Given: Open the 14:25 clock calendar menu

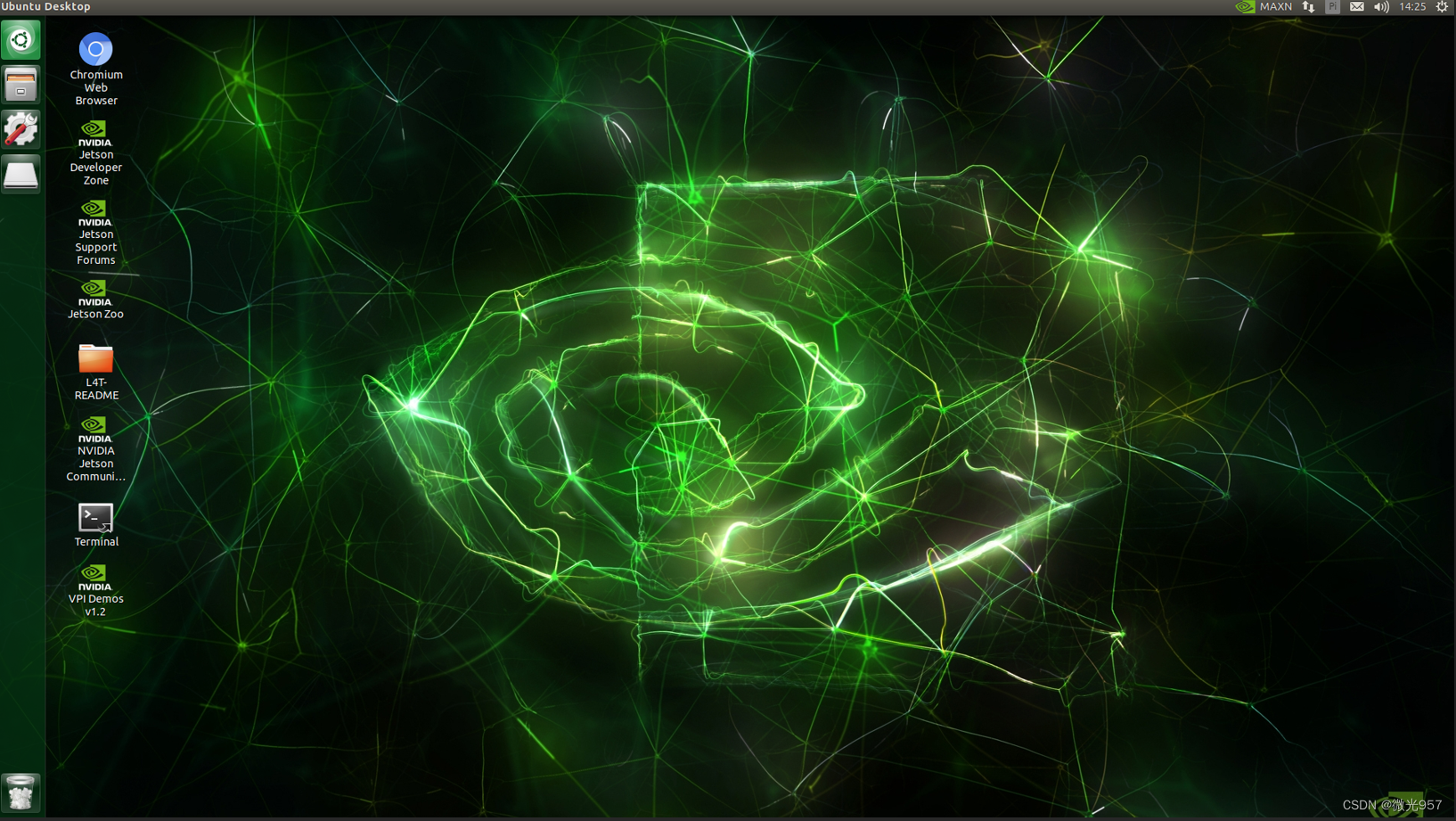Looking at the screenshot, I should [x=1412, y=7].
